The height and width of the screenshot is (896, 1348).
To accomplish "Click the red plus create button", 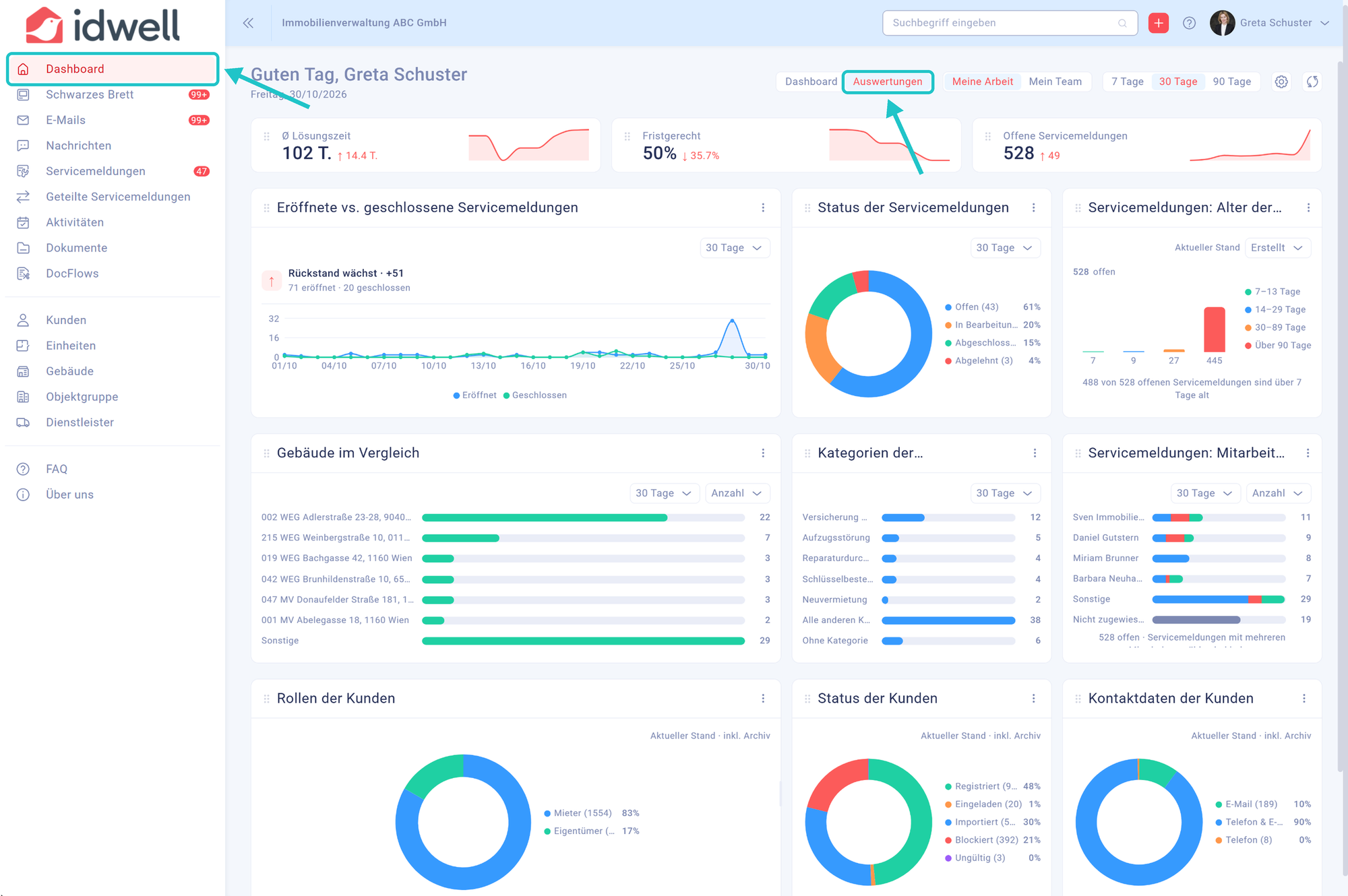I will tap(1158, 23).
